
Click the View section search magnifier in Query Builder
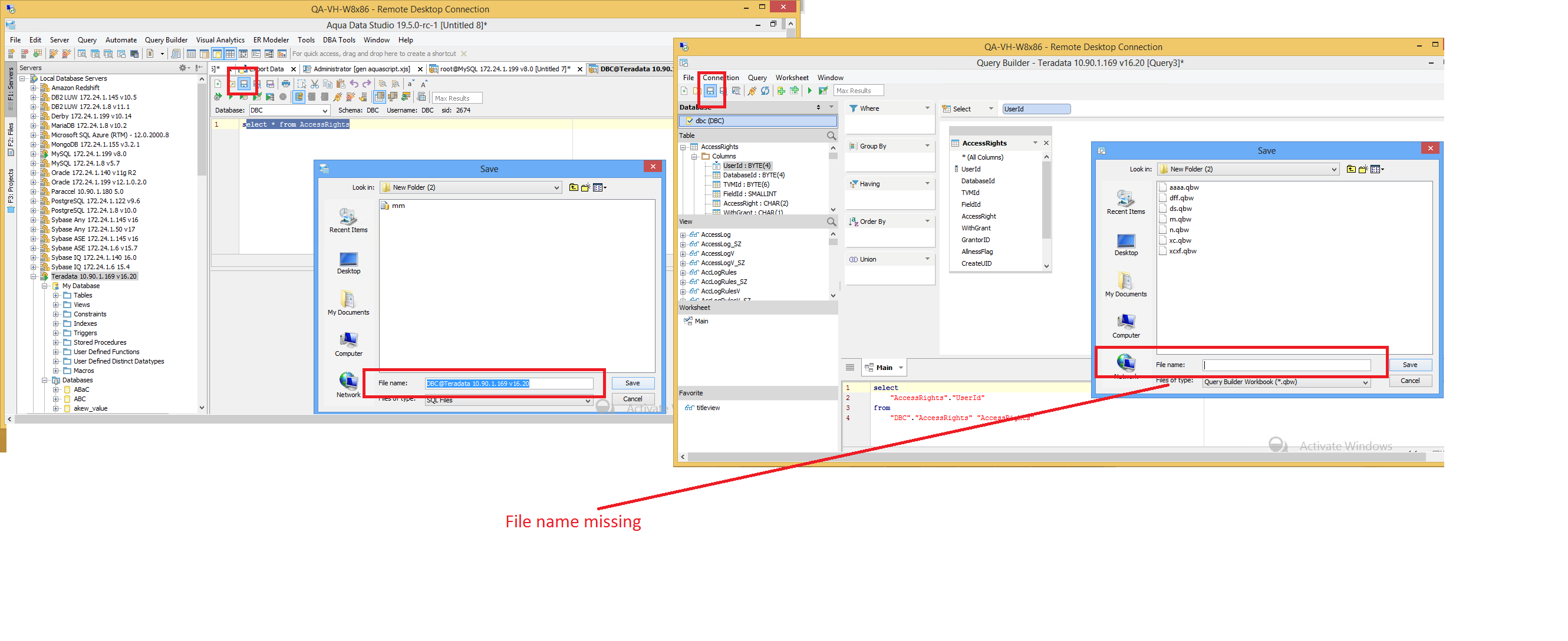(x=832, y=222)
